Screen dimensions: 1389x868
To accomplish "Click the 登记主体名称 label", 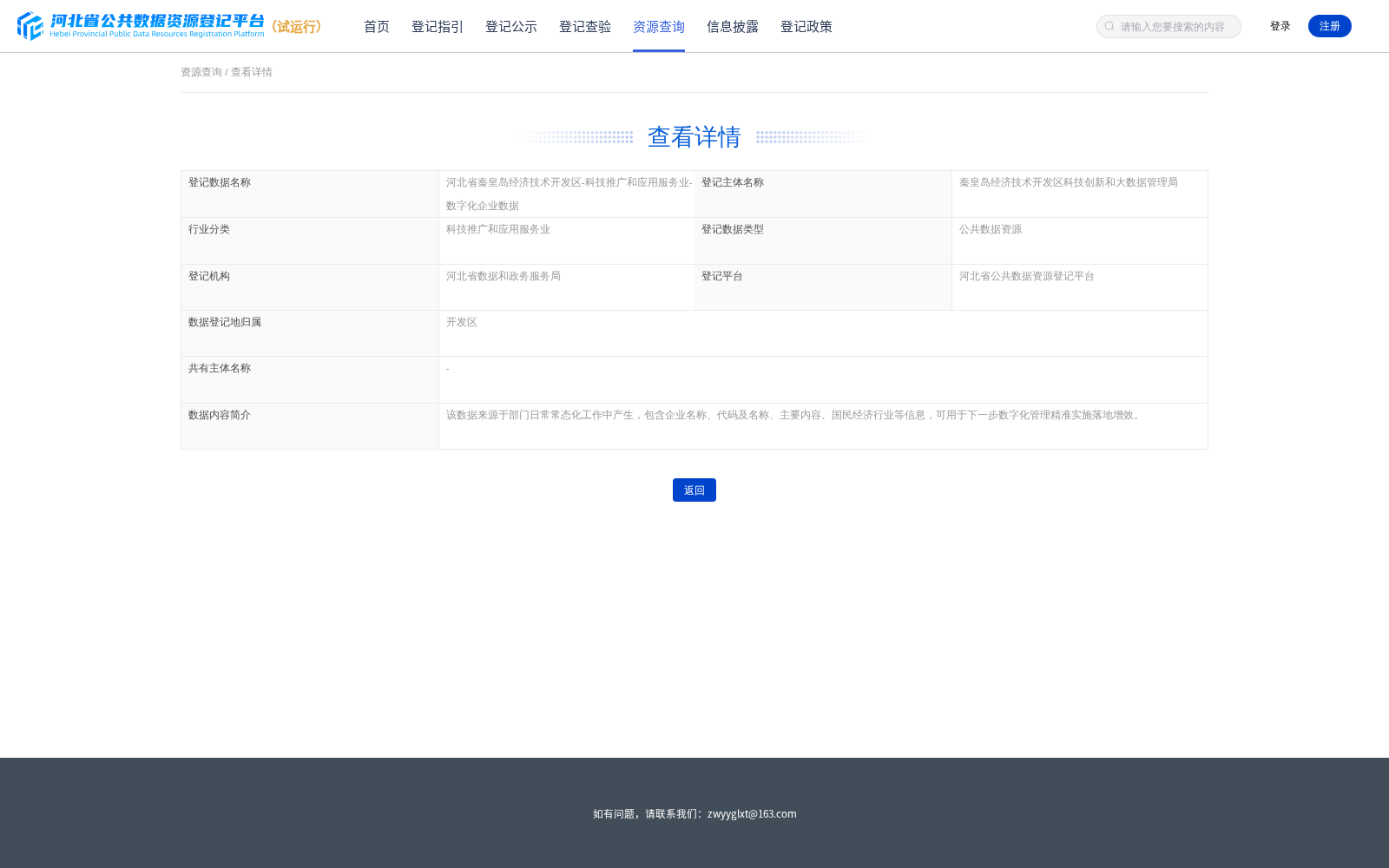I will click(x=733, y=182).
